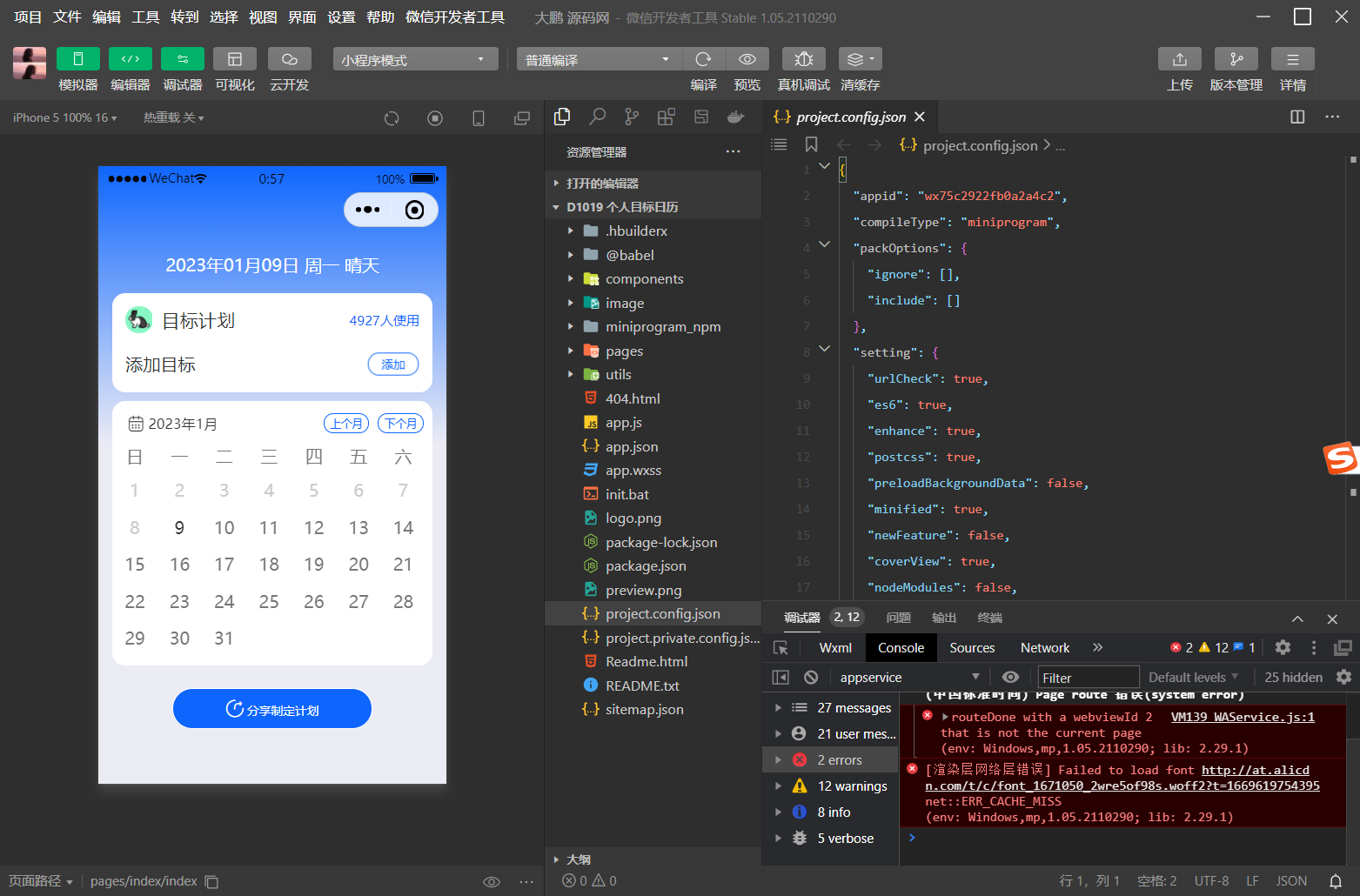Click the real-device debug bug icon
Viewport: 1360px width, 896px height.
(x=803, y=59)
